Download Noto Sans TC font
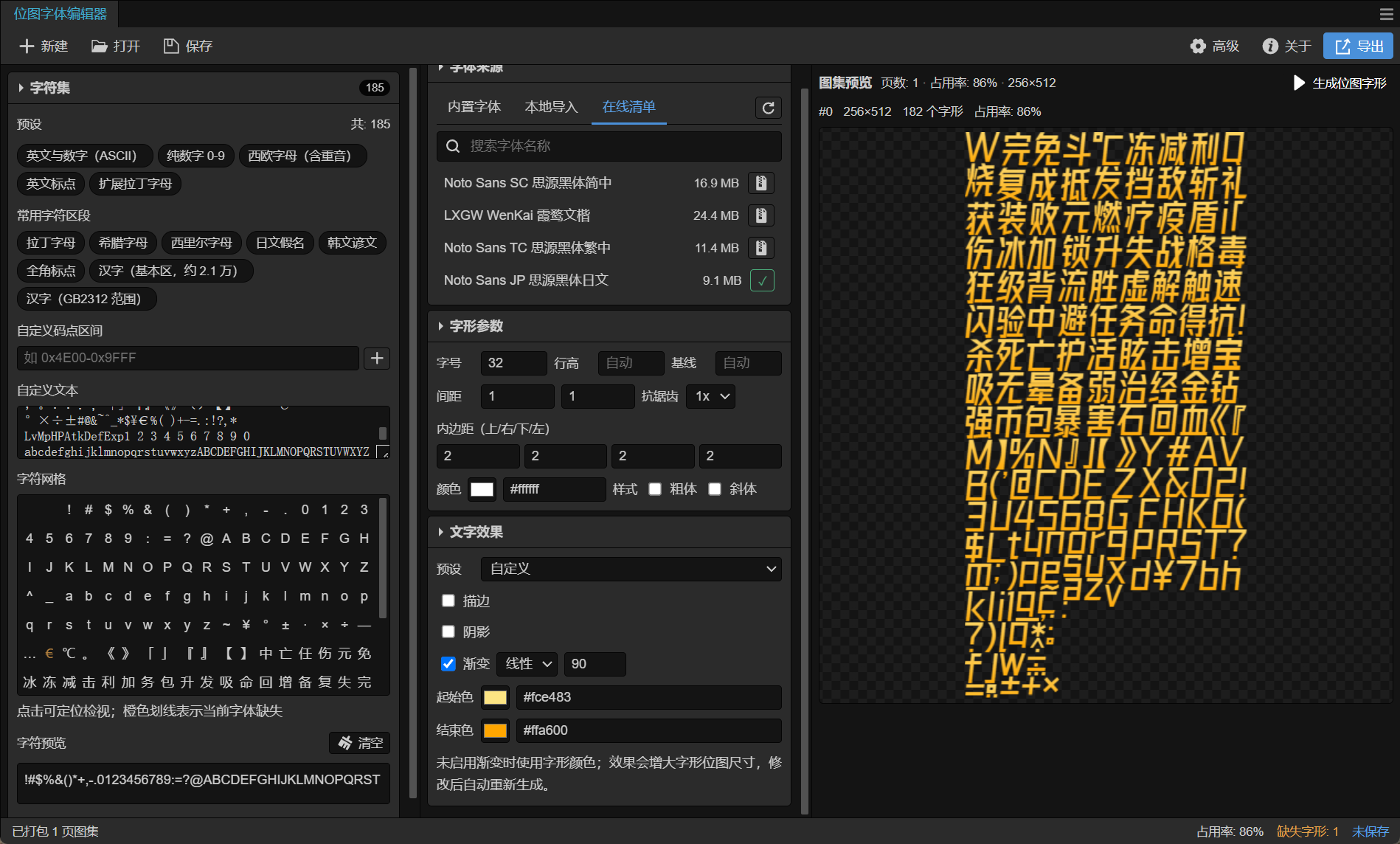The width and height of the screenshot is (1400, 844). click(761, 248)
